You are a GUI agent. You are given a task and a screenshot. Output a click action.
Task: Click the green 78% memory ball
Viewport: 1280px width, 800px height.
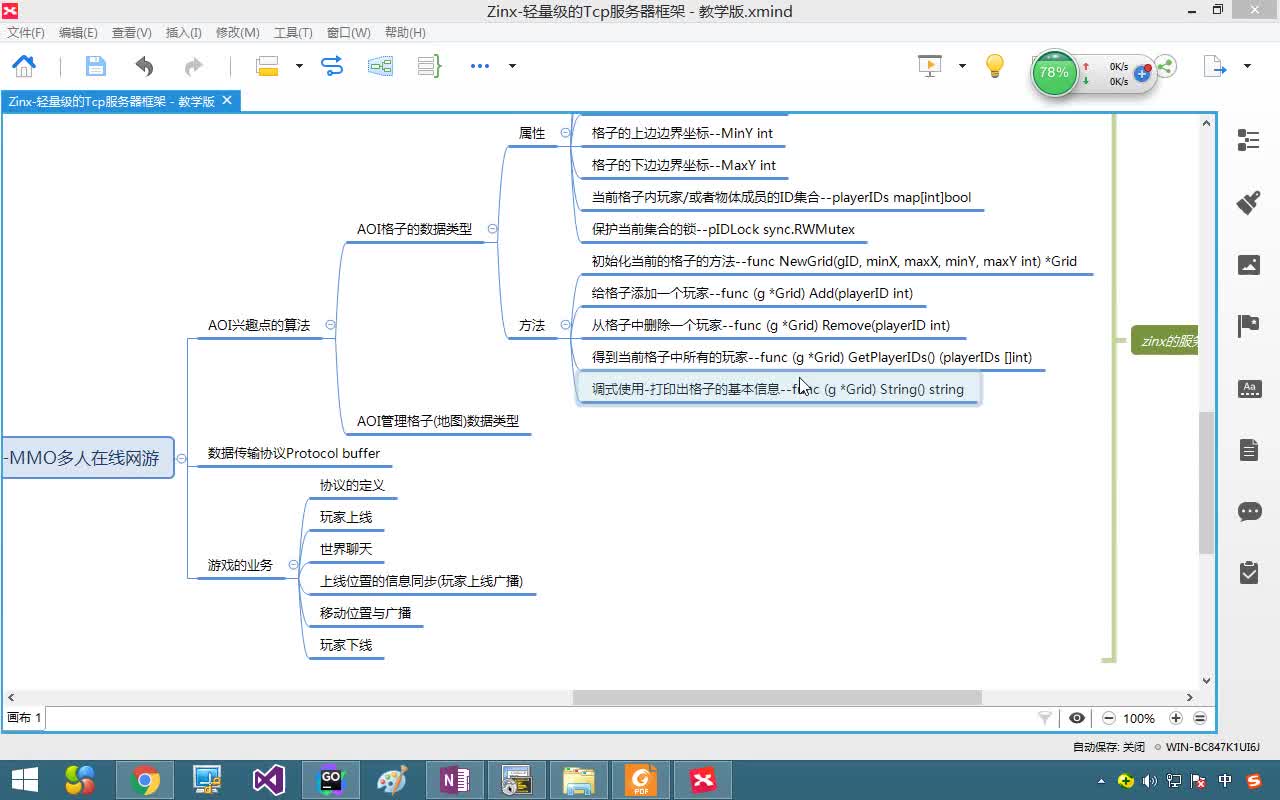1054,72
